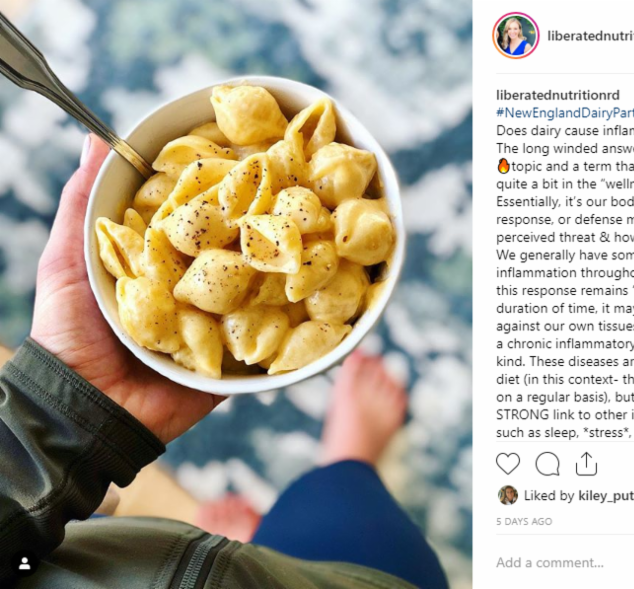
Task: Click the 'Liked by' label text
Action: [x=549, y=496]
